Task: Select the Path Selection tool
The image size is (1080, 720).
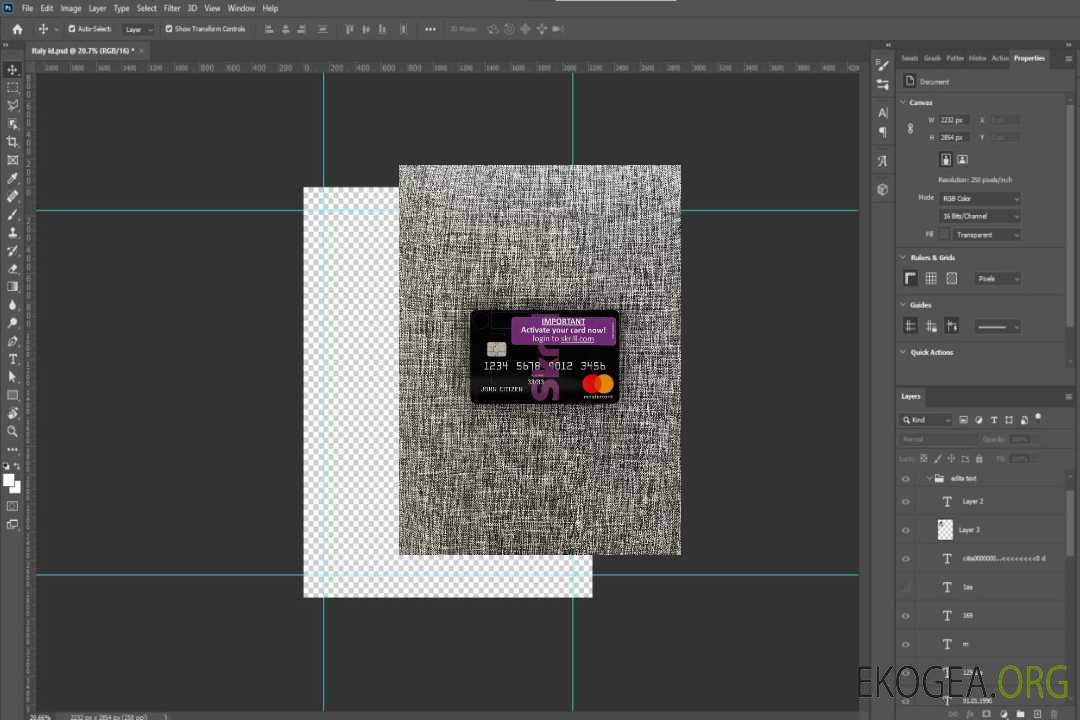Action: point(12,377)
